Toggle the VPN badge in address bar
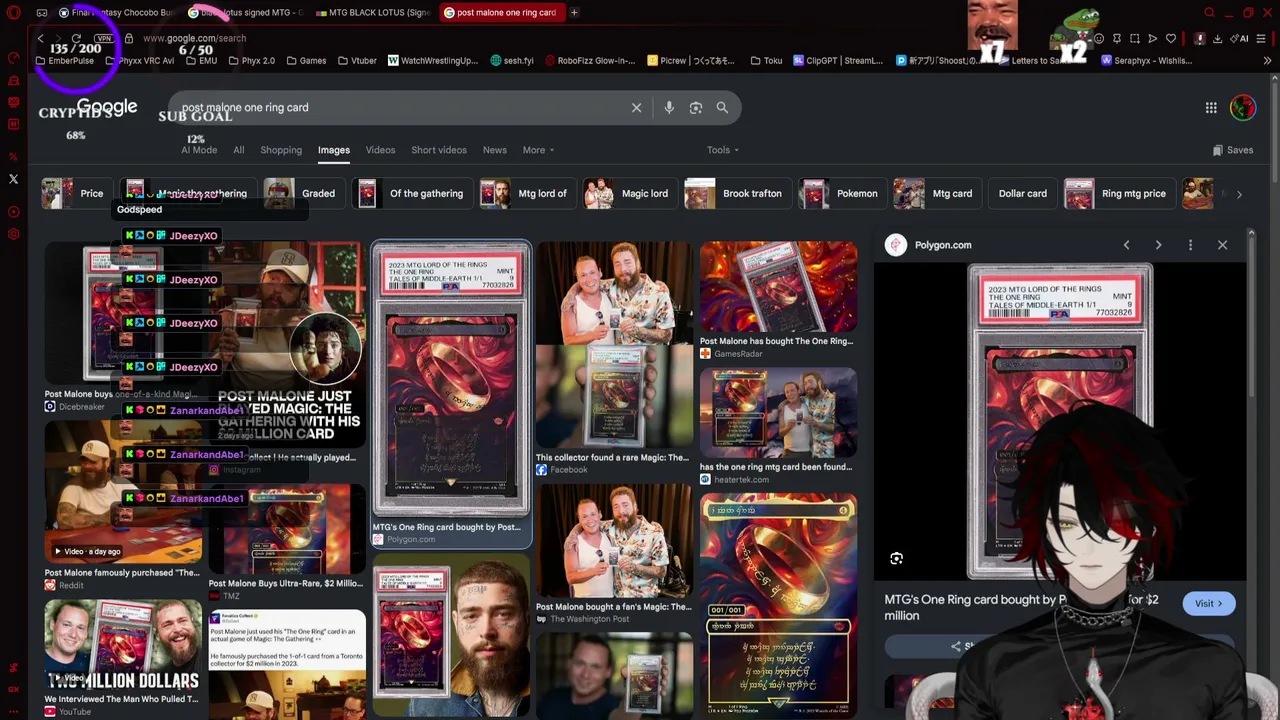The height and width of the screenshot is (720, 1280). 104,38
